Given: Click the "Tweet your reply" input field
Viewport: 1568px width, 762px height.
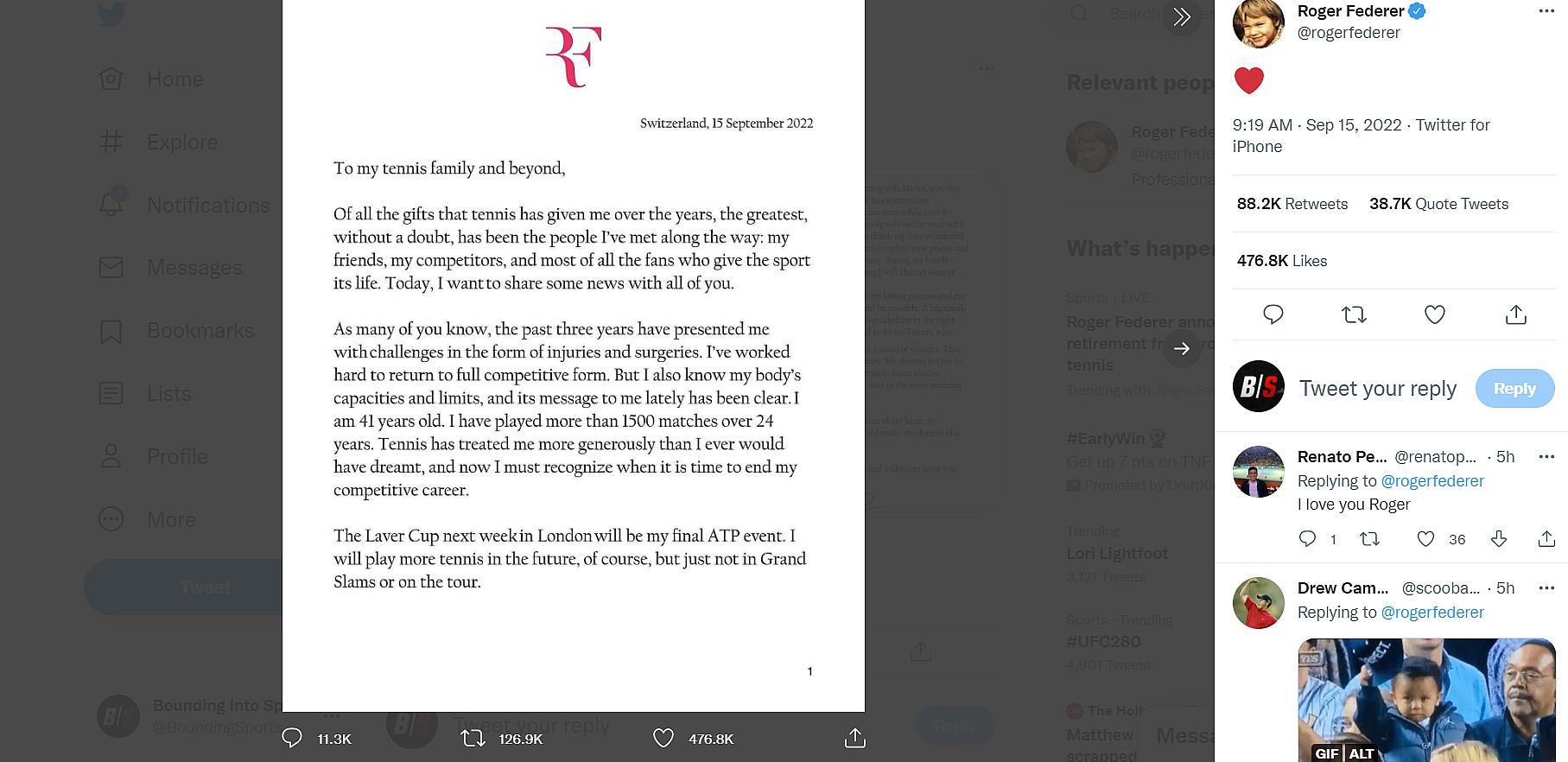Looking at the screenshot, I should pos(1378,389).
